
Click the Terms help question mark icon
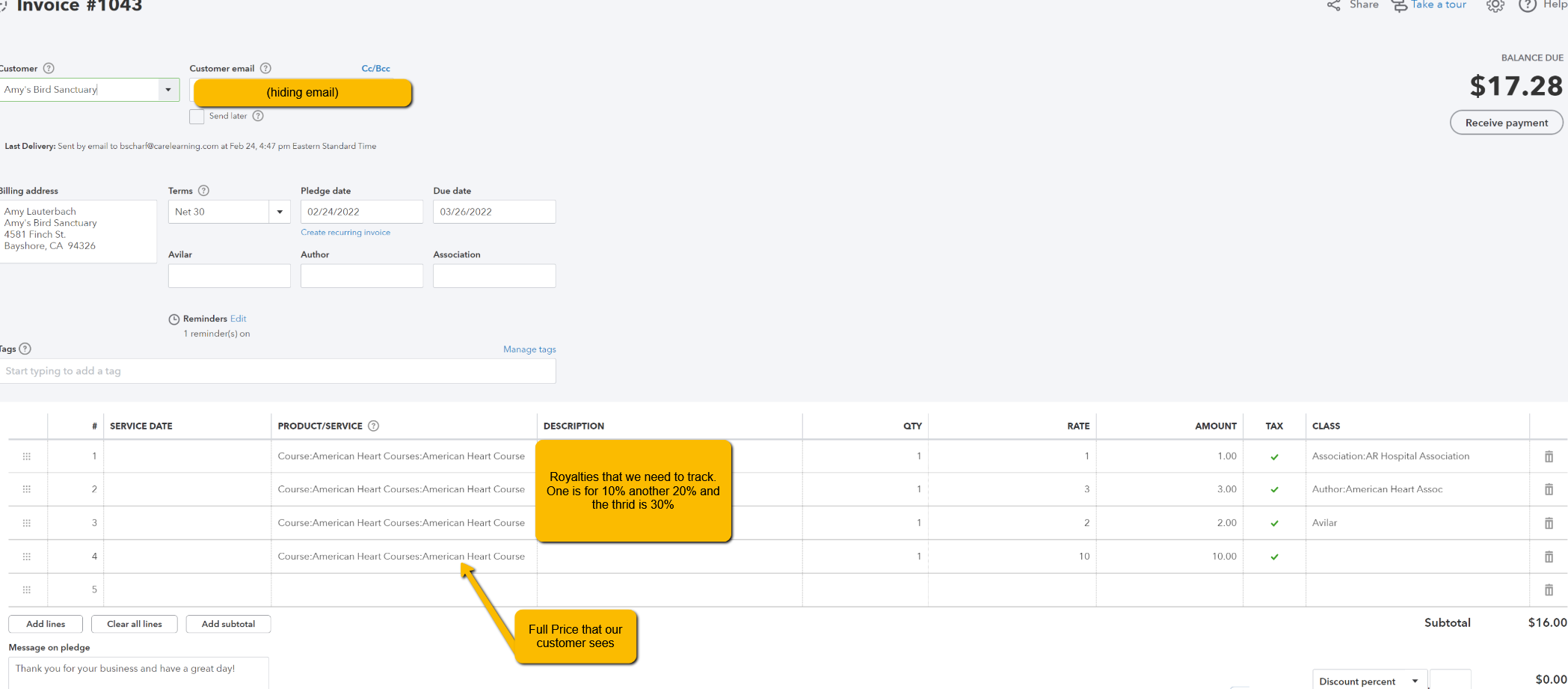(203, 191)
